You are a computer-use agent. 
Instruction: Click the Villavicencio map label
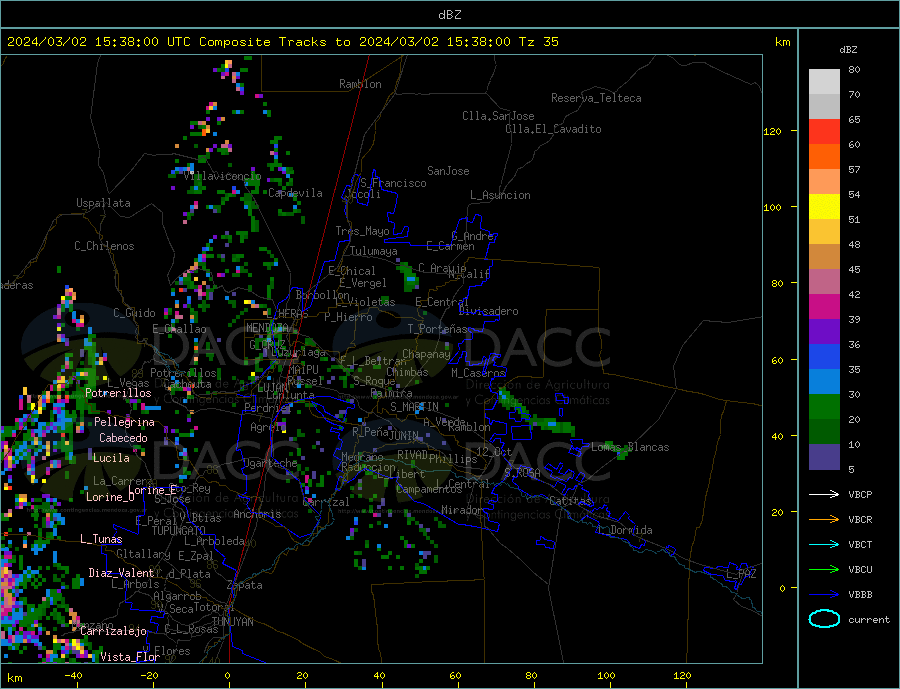[222, 176]
